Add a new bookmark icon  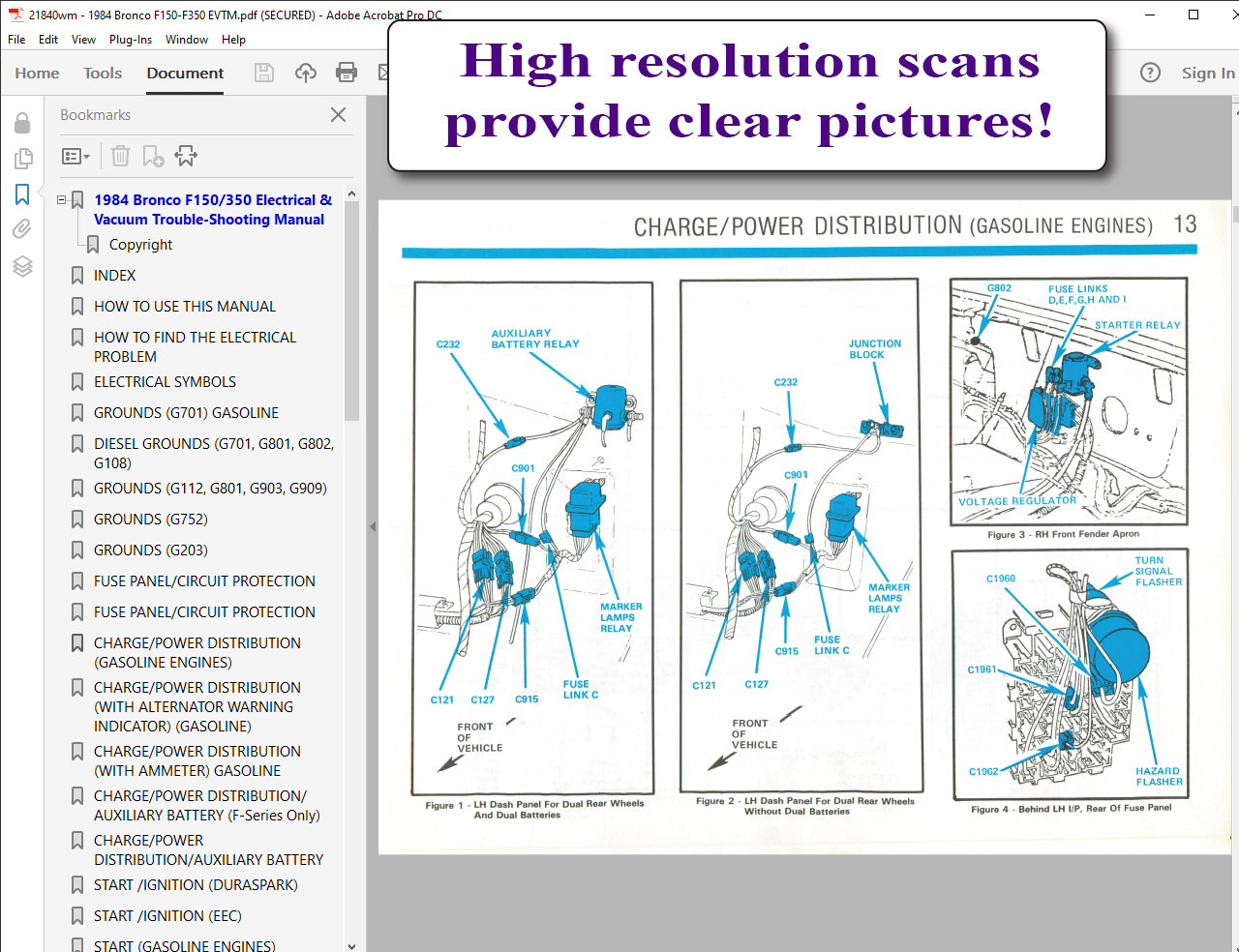pyautogui.click(x=153, y=156)
